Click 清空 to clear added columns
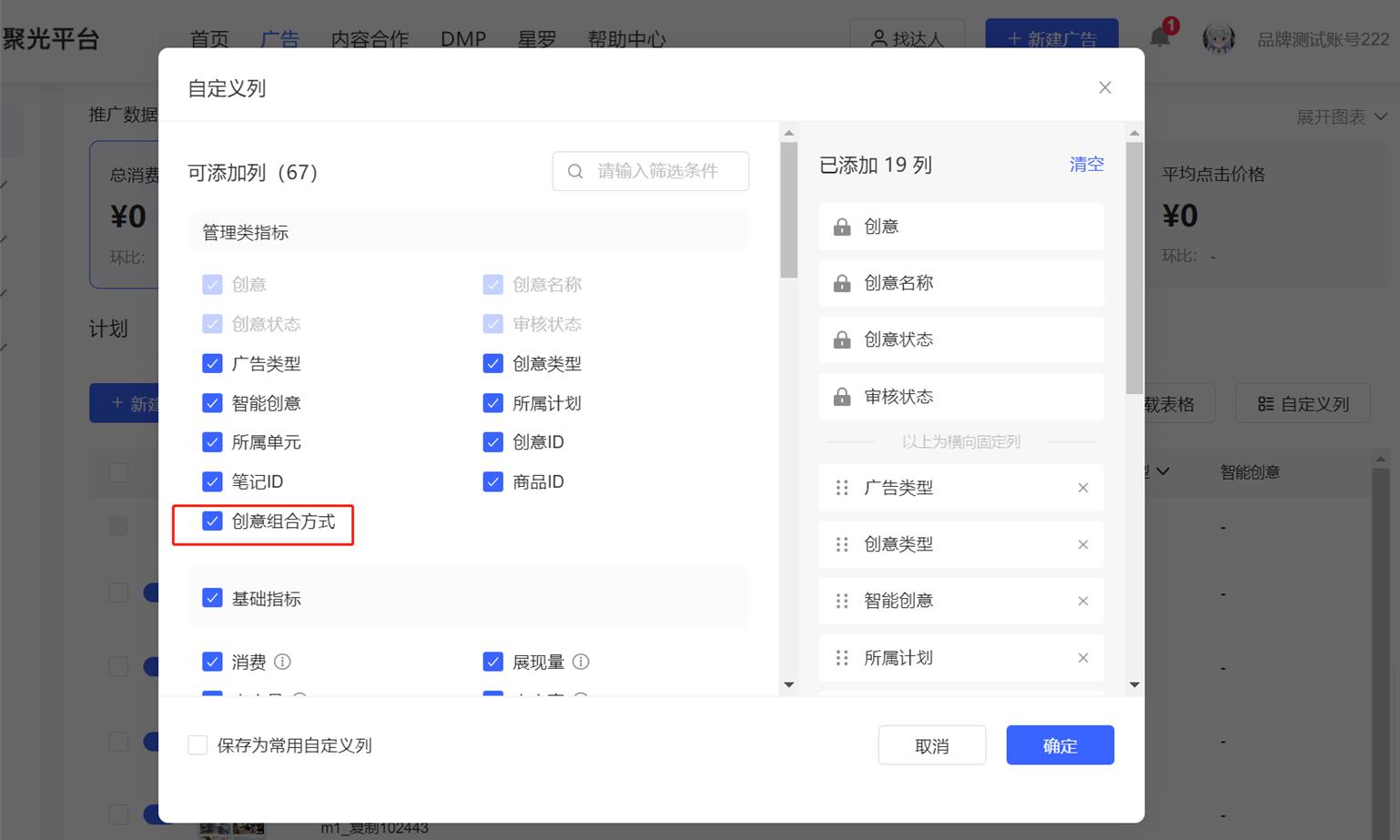This screenshot has height=840, width=1400. 1085,164
